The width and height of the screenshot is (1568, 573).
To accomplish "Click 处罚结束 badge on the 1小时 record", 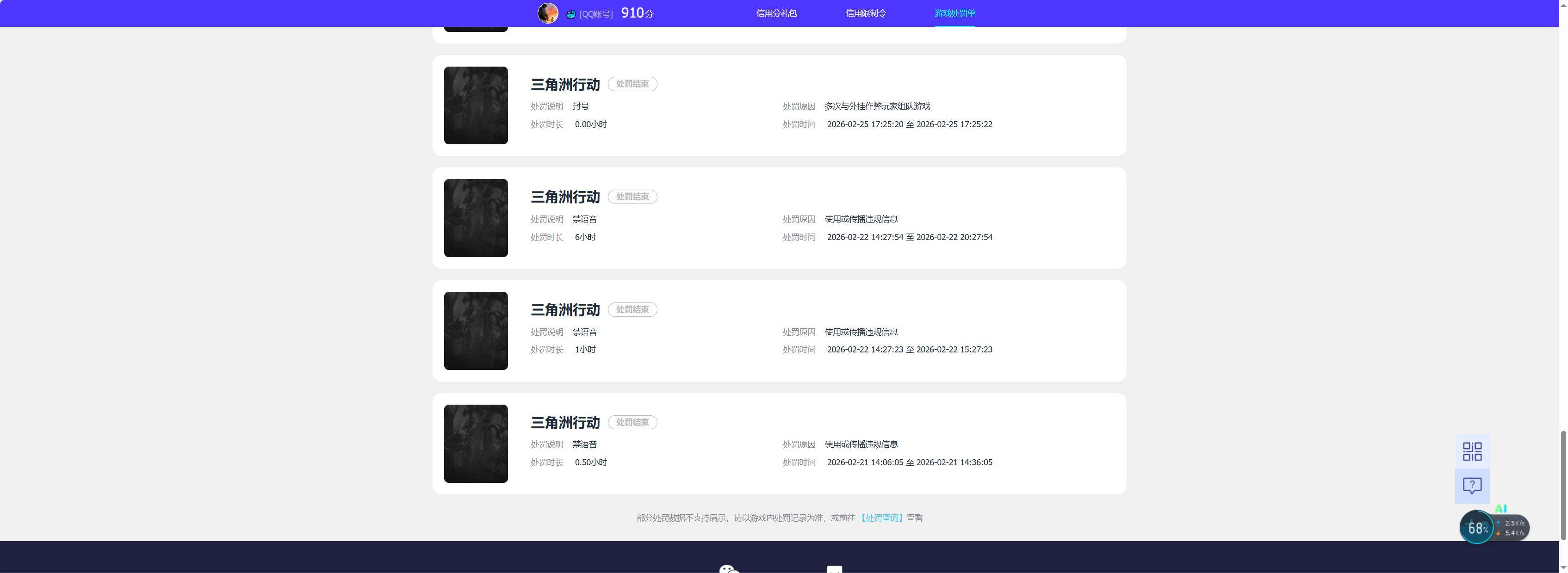I will [632, 309].
